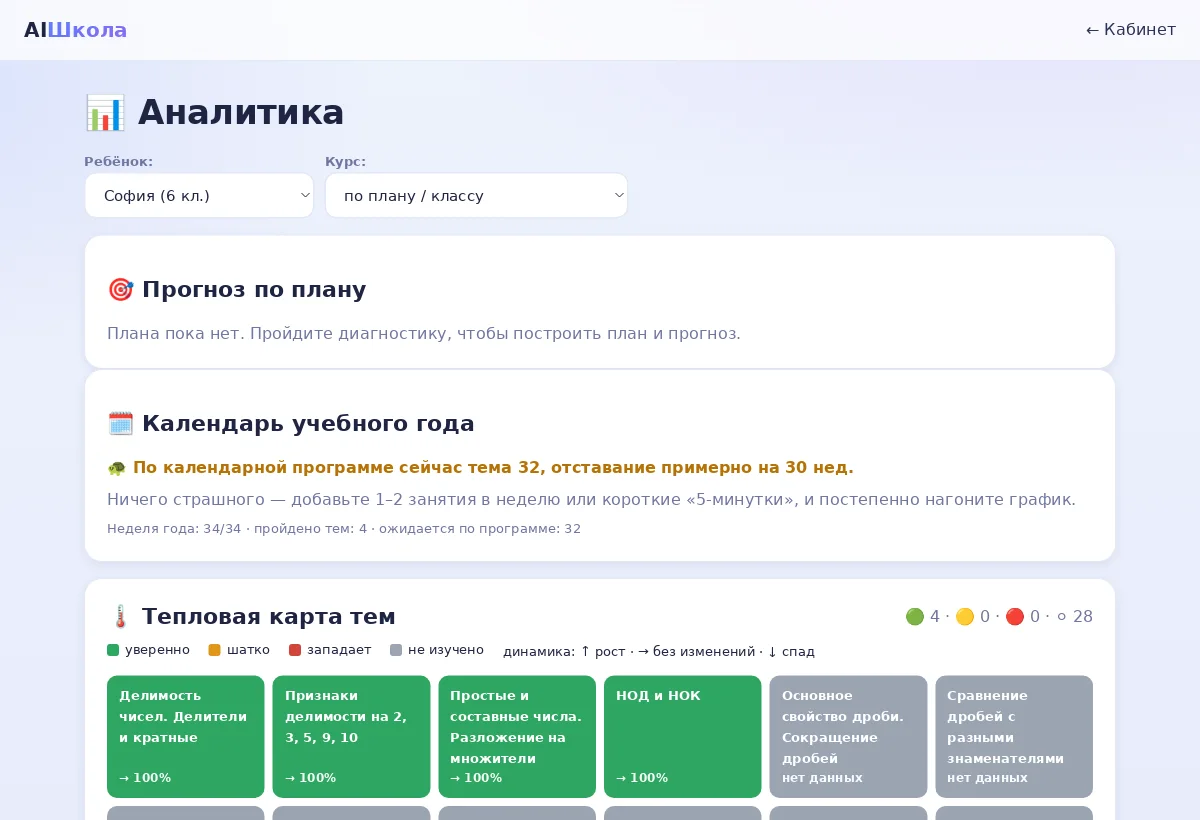This screenshot has height=820, width=1200.
Task: Click the target icon beside Прогноз по плану
Action: click(120, 290)
